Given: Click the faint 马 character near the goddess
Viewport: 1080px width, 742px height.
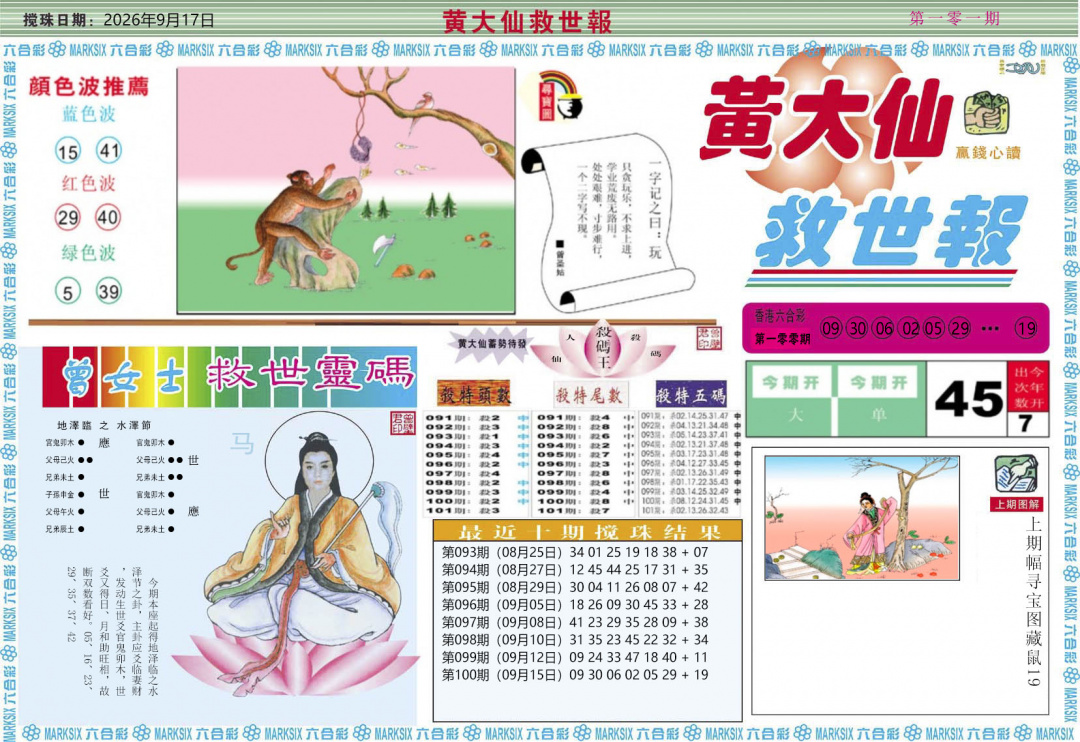Looking at the screenshot, I should click(x=242, y=443).
